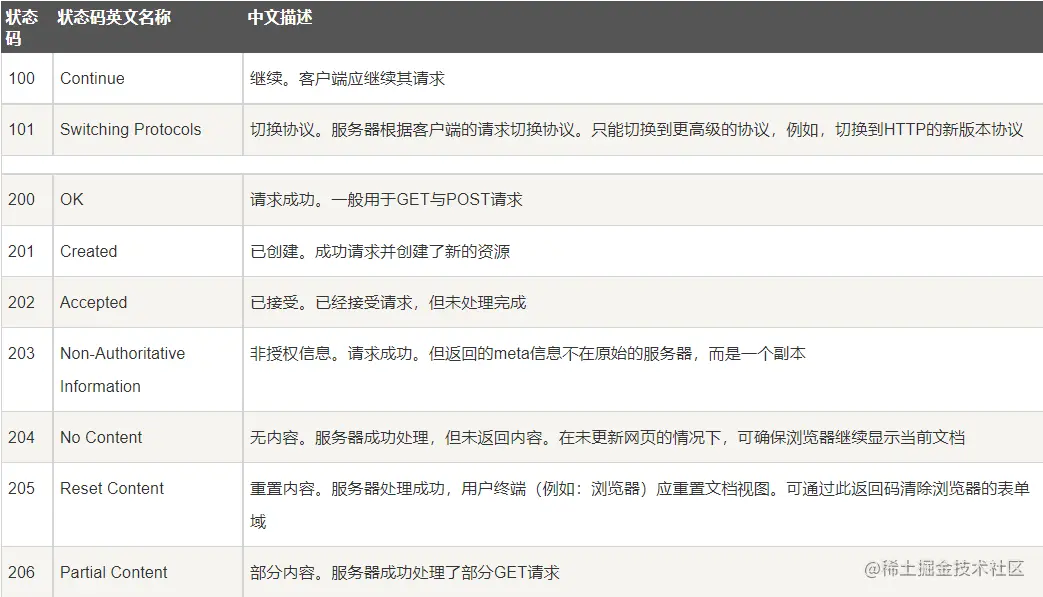Click the 非授权信息 description for code 203

pos(527,354)
